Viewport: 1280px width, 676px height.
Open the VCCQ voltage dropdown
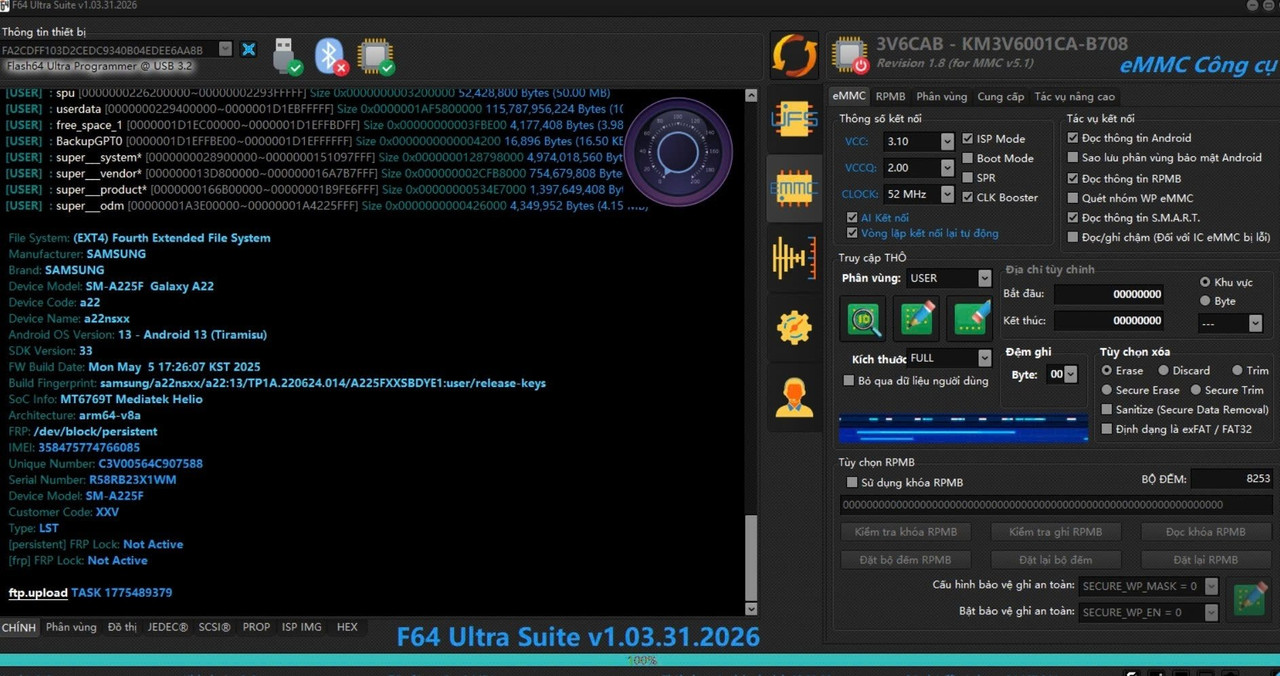point(947,168)
